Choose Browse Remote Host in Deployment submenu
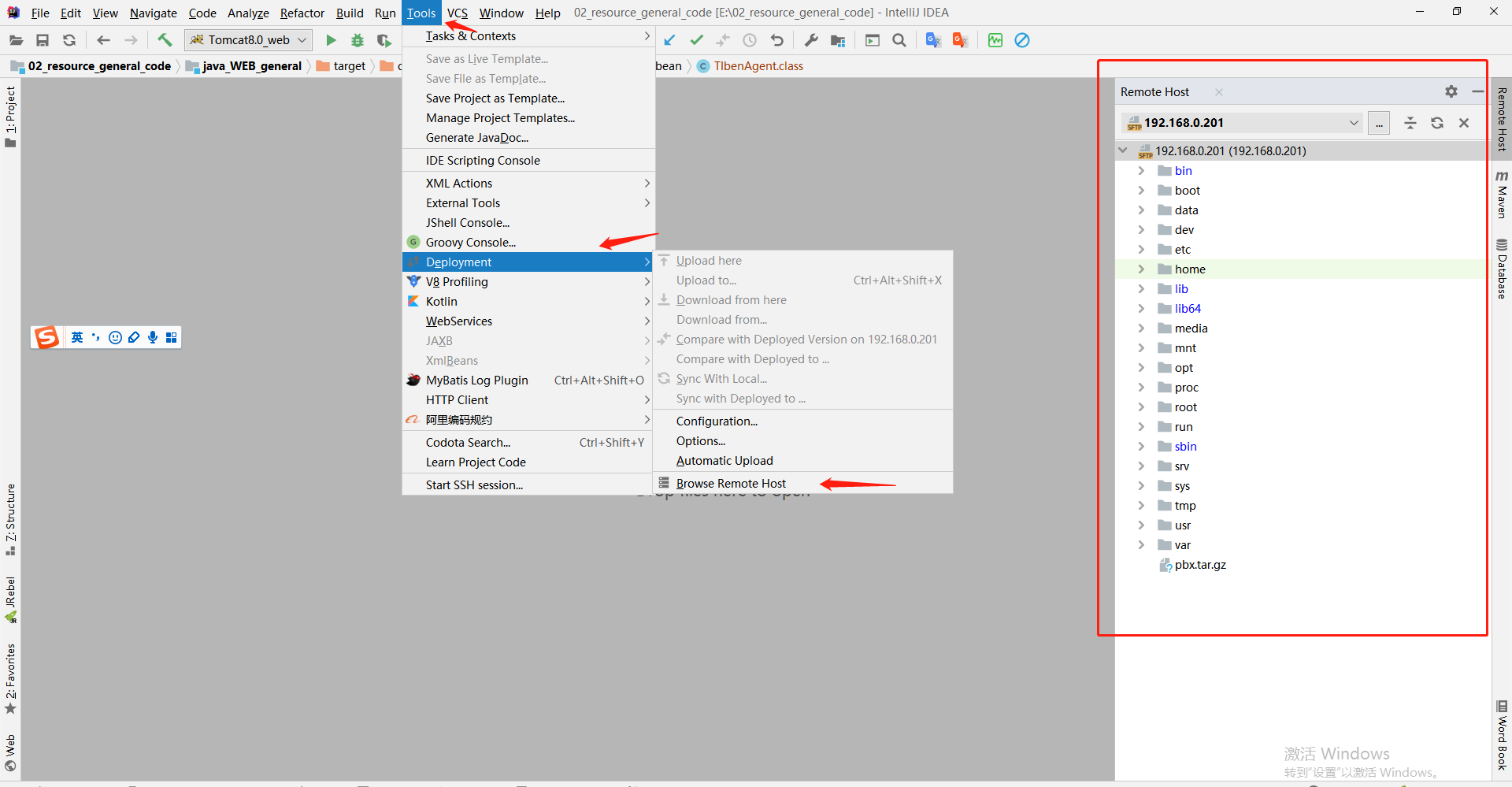Image resolution: width=1512 pixels, height=787 pixels. click(803, 483)
